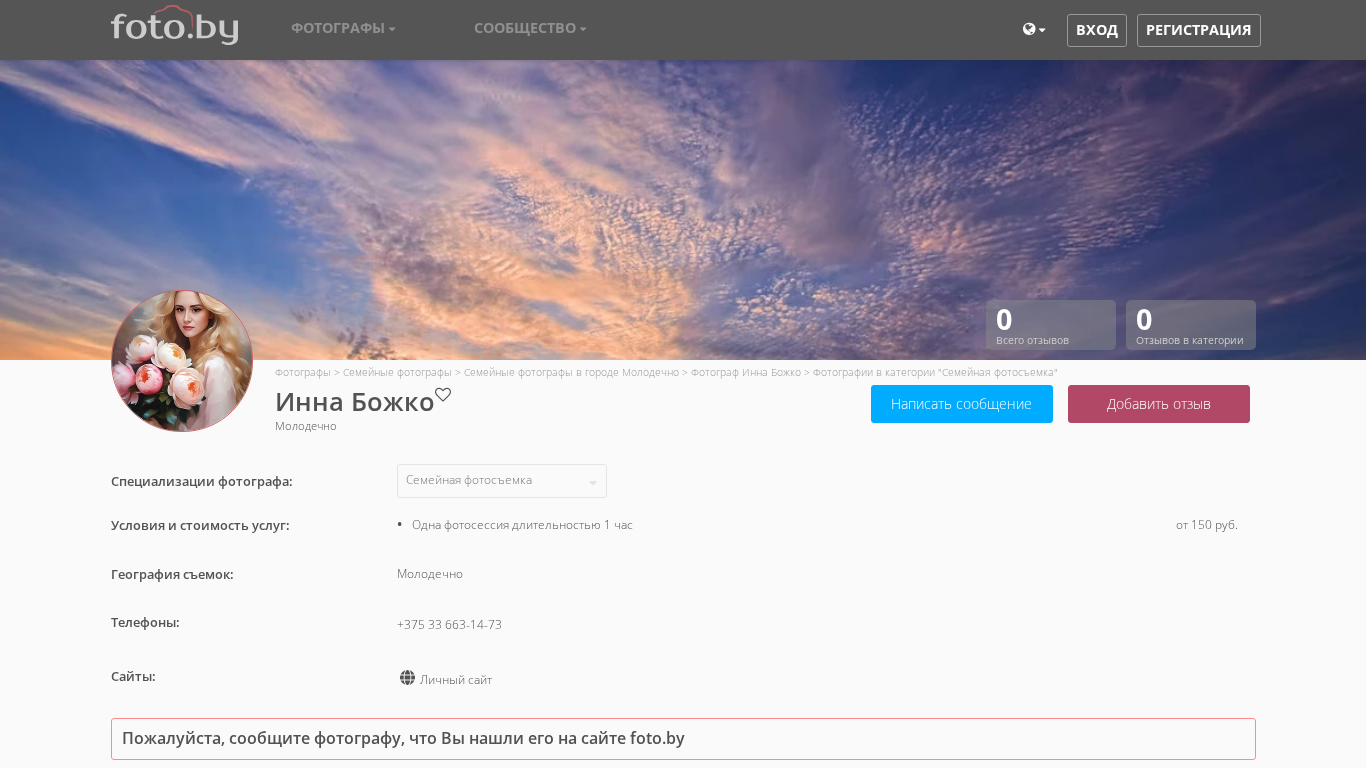This screenshot has width=1366, height=768.
Task: Open the Фотографы menu
Action: (x=343, y=28)
